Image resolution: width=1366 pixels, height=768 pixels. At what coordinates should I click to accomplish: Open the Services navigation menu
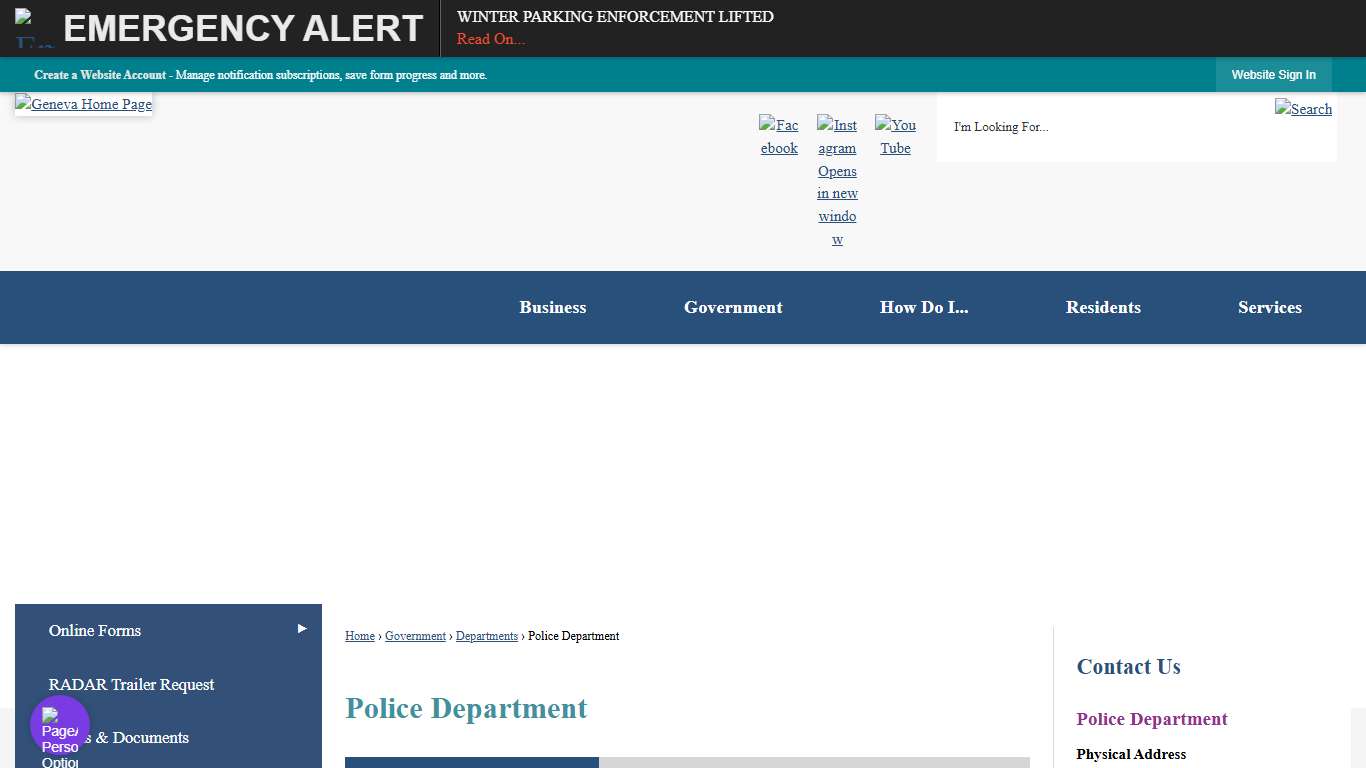click(x=1269, y=308)
